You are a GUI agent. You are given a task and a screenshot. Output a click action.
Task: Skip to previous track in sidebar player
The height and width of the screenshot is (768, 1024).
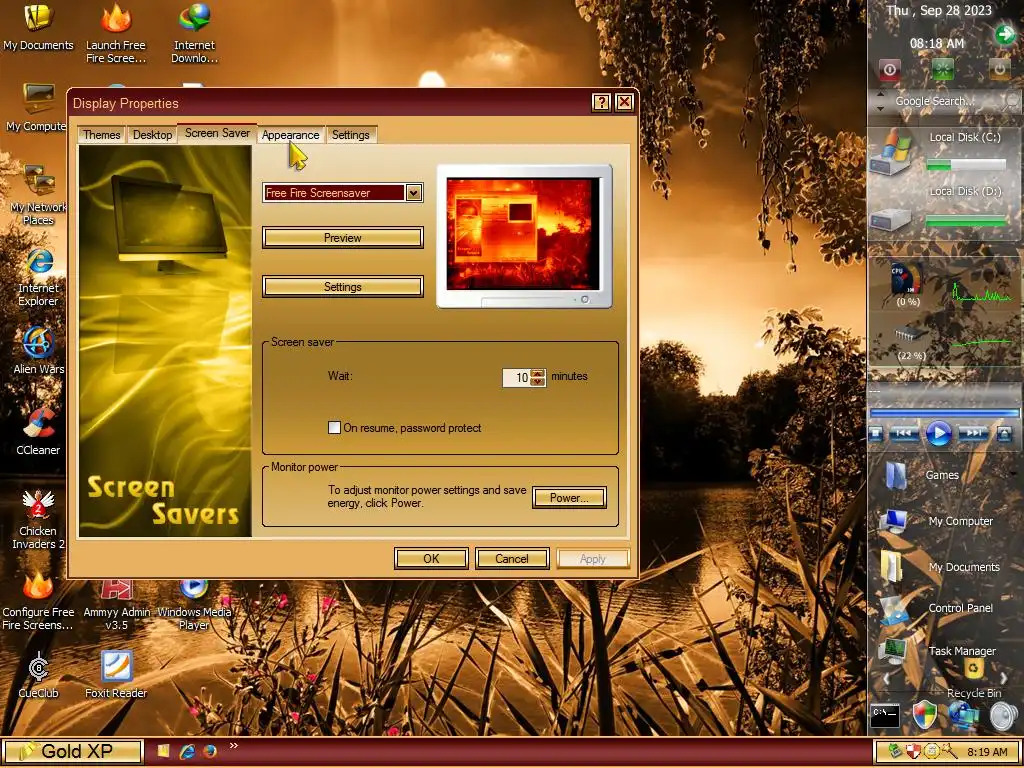(x=904, y=434)
